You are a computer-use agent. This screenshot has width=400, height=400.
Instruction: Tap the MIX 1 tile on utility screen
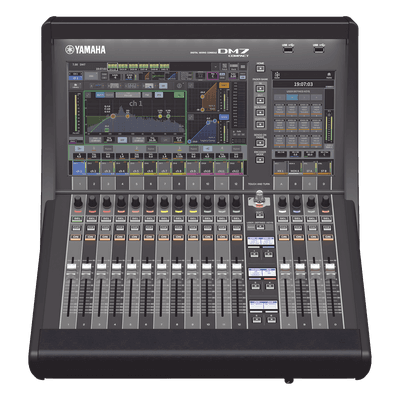pos(280,167)
